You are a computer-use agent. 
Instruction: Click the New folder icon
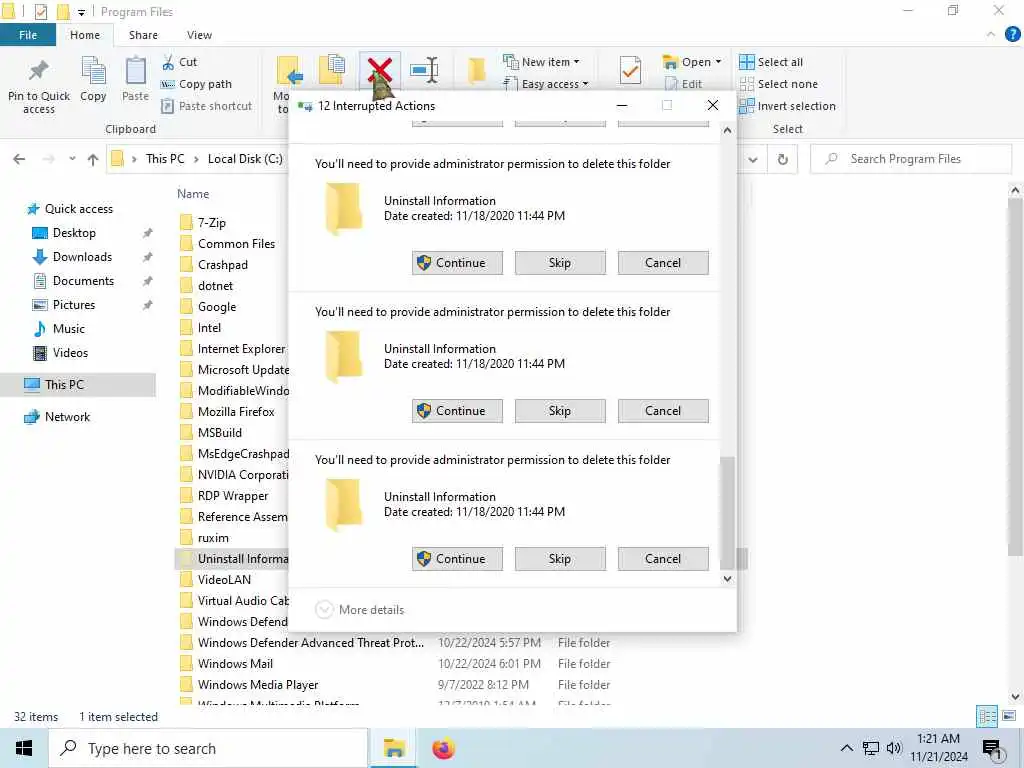[x=477, y=71]
